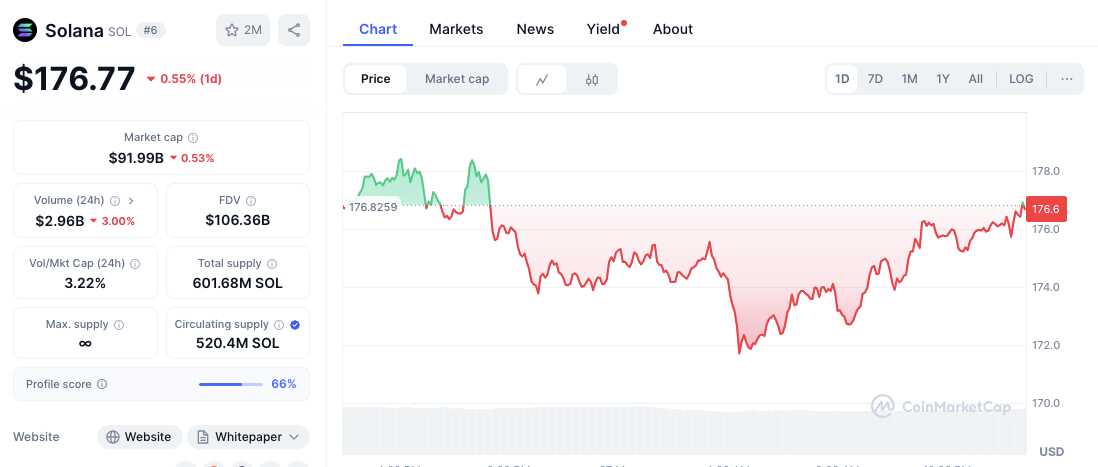Viewport: 1098px width, 467px height.
Task: Click the FDV info icon
Action: (x=251, y=200)
